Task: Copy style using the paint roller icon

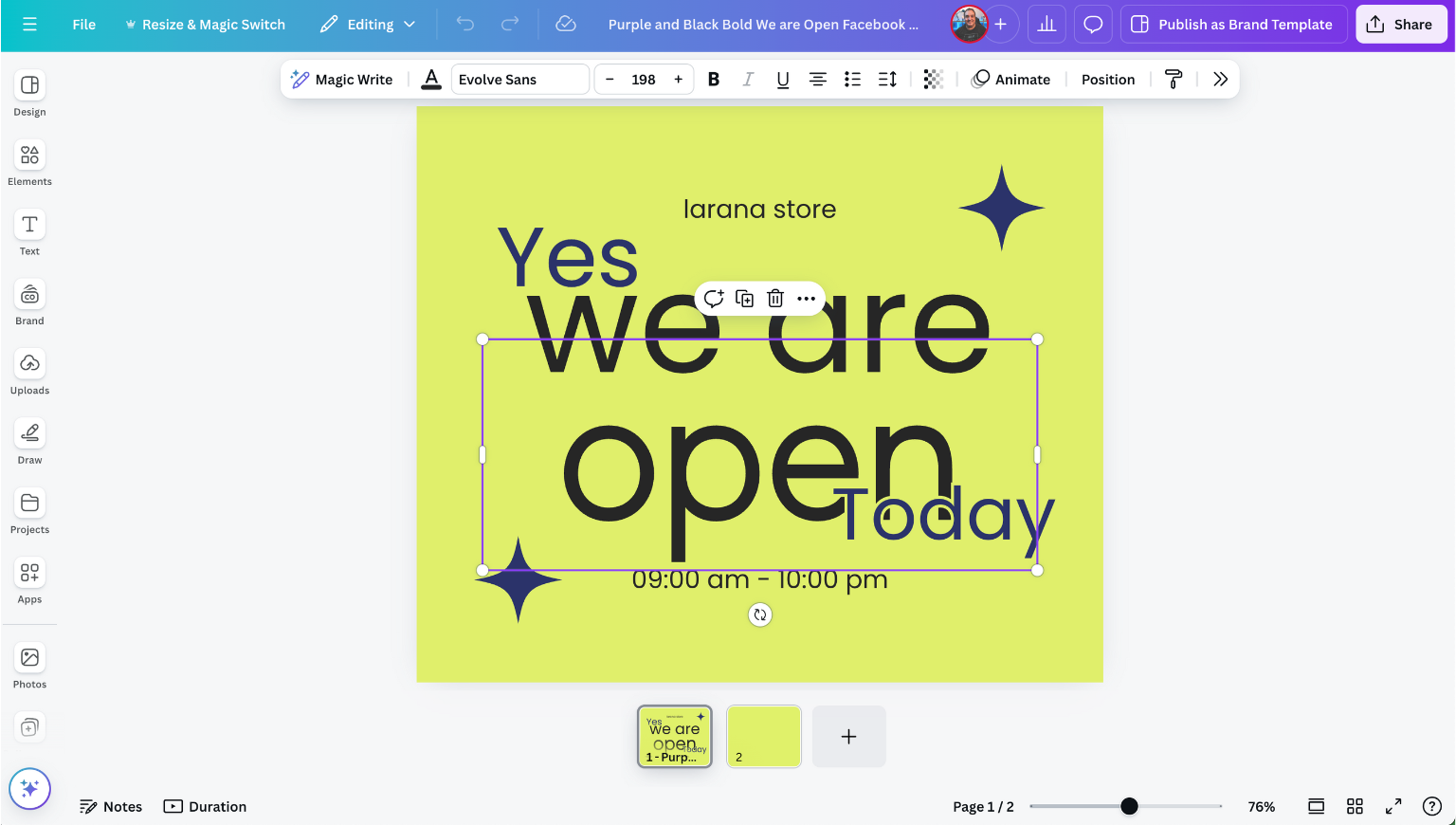Action: tap(1174, 79)
